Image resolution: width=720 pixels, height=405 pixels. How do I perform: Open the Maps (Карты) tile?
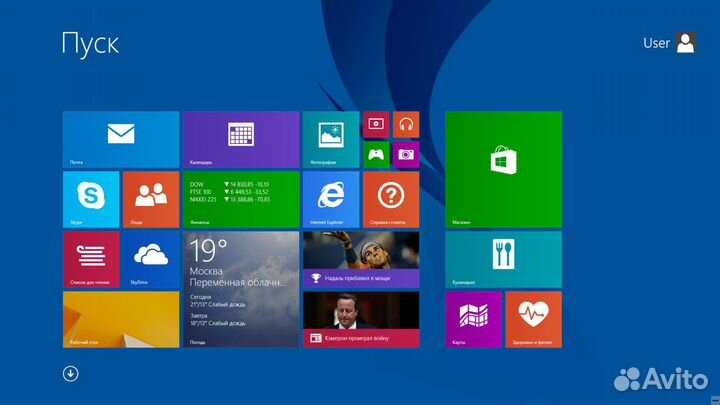coord(473,320)
